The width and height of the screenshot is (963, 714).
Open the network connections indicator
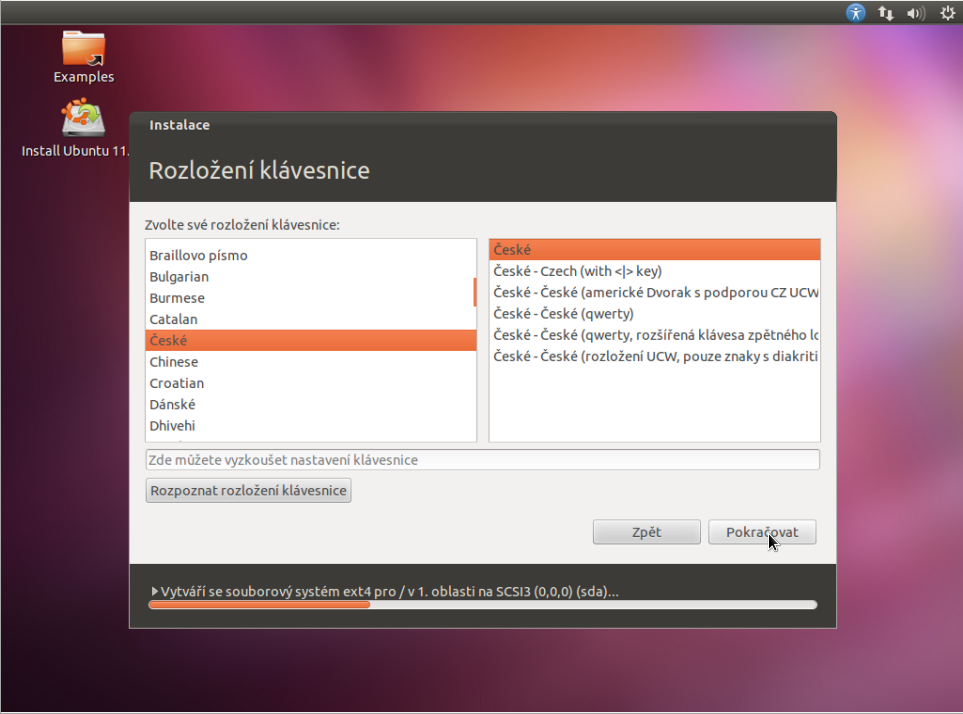[885, 12]
